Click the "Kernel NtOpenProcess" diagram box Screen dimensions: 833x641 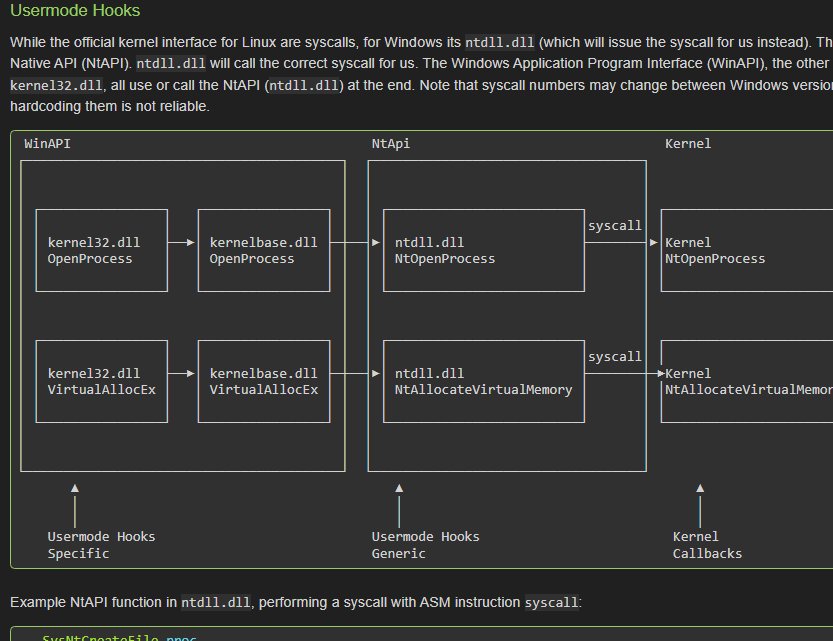pyautogui.click(x=746, y=250)
